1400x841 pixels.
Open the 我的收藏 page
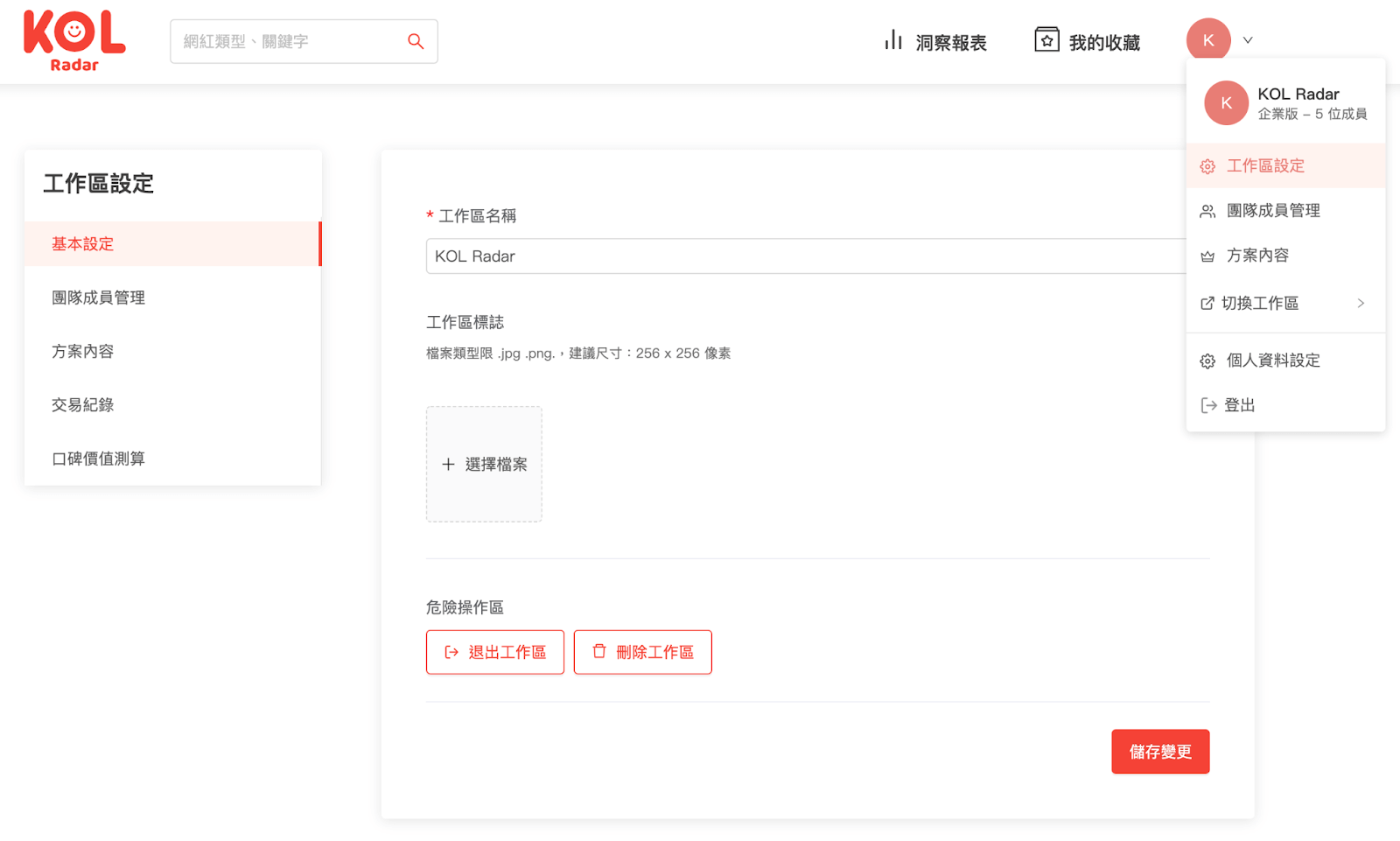point(1088,40)
